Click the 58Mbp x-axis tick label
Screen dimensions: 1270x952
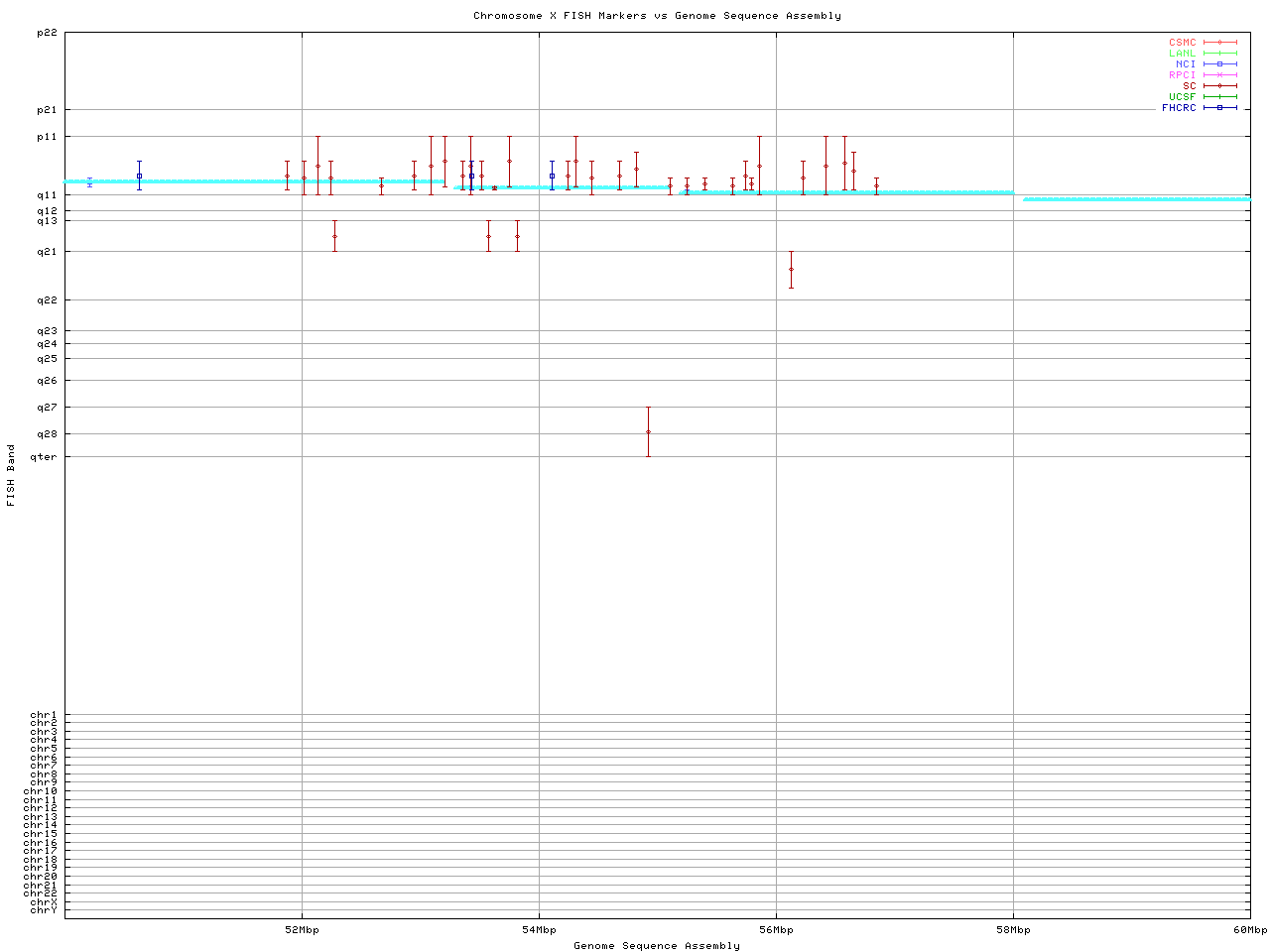1013,930
